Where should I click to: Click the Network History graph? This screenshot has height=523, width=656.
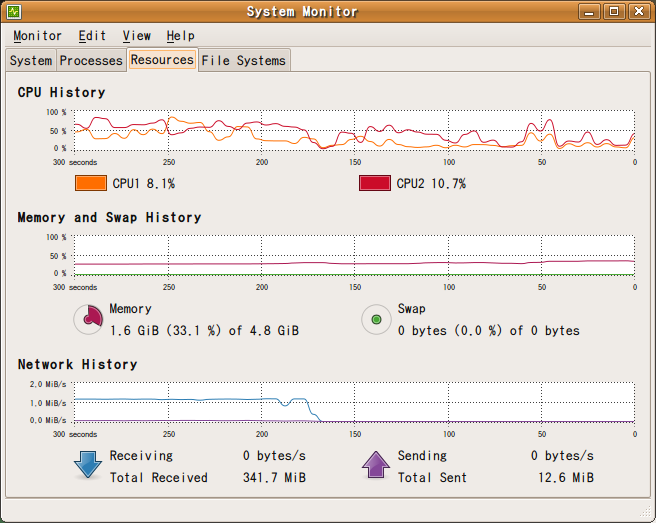point(354,402)
